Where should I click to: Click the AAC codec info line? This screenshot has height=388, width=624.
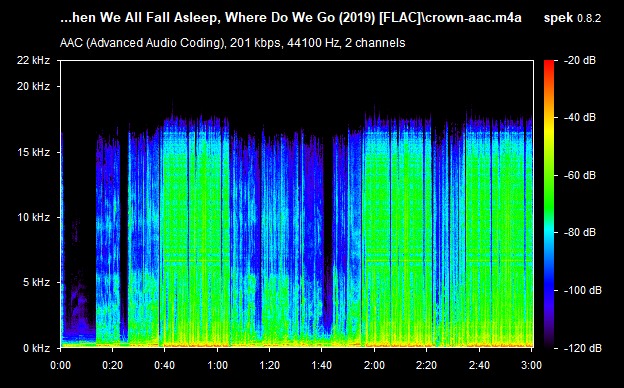click(232, 43)
